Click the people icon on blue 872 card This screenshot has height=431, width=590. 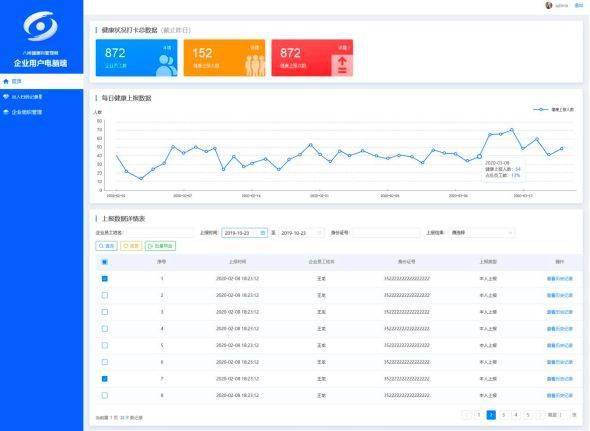click(166, 65)
